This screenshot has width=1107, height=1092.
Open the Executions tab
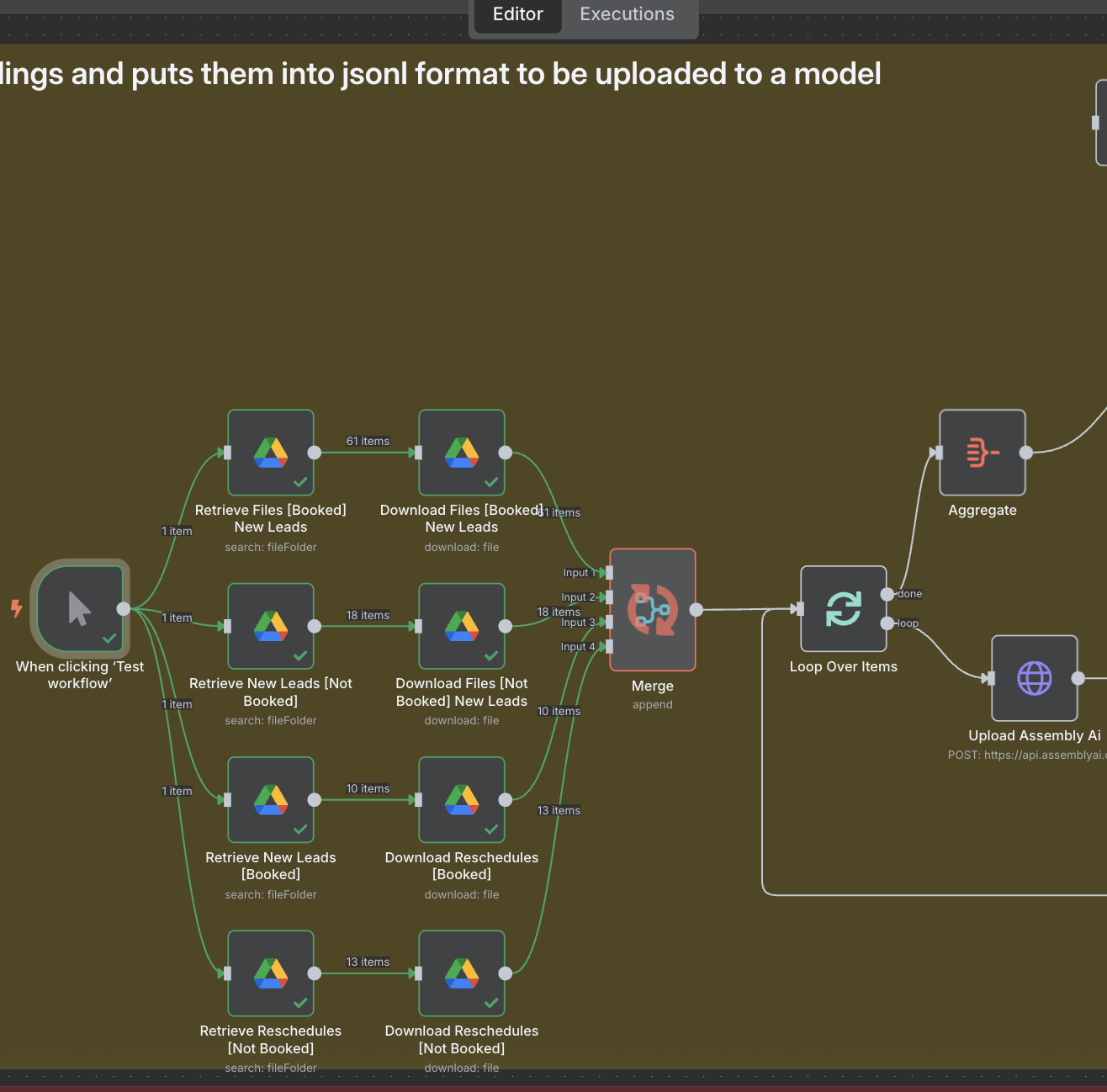point(627,14)
